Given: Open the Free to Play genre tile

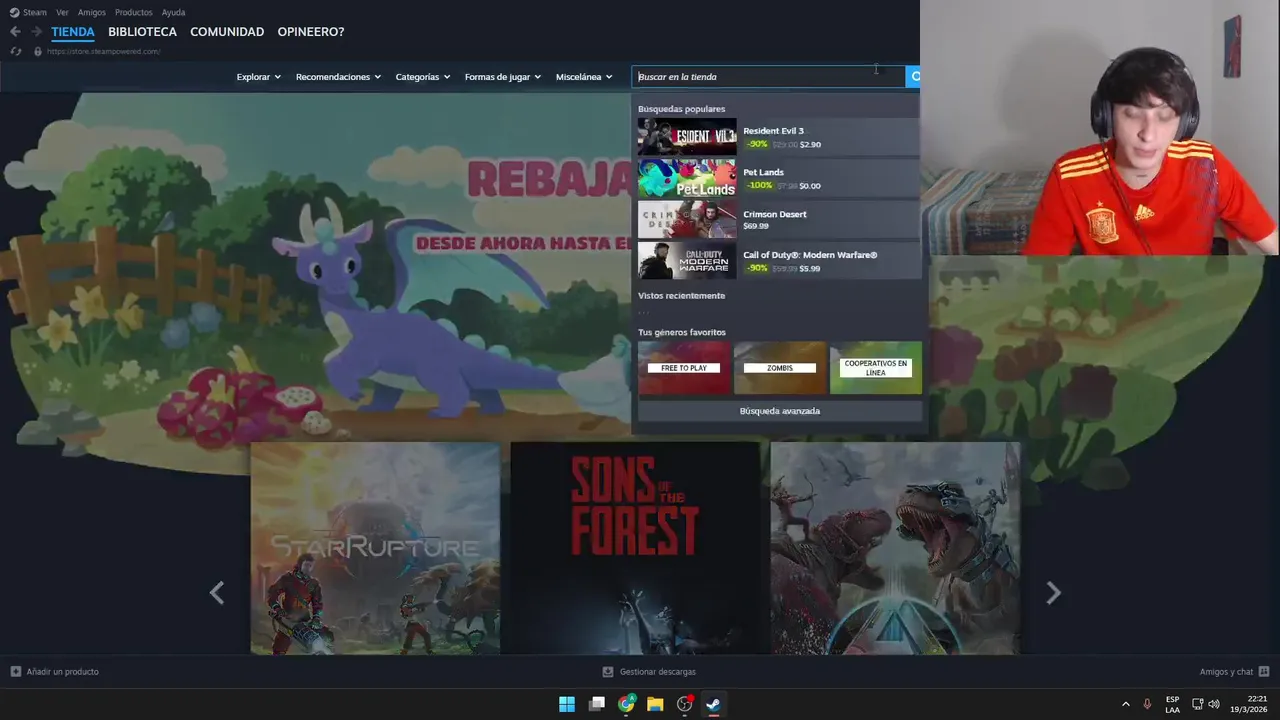Looking at the screenshot, I should click(x=684, y=368).
